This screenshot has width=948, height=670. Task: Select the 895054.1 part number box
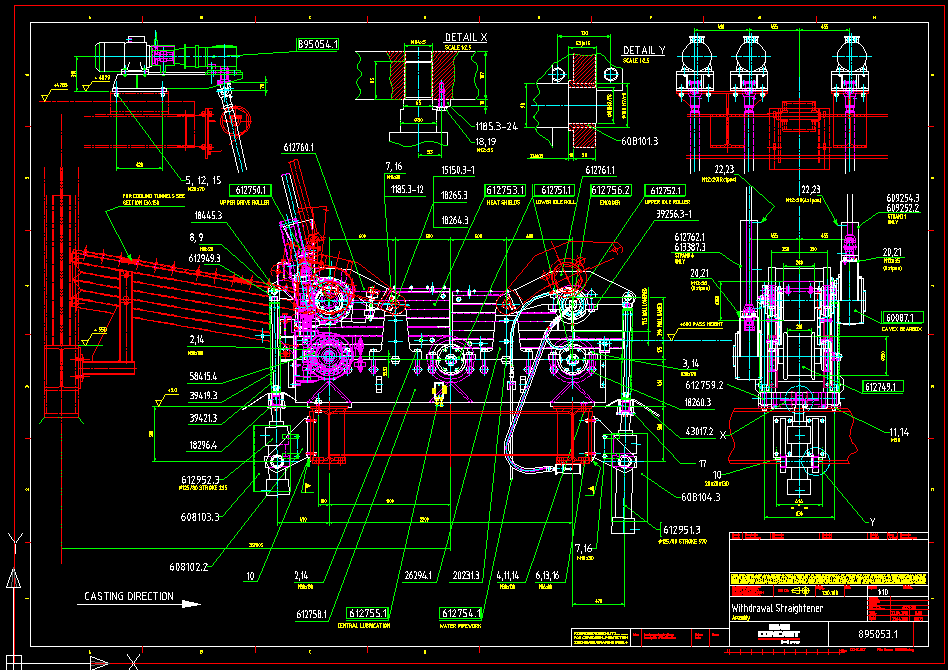coord(317,44)
